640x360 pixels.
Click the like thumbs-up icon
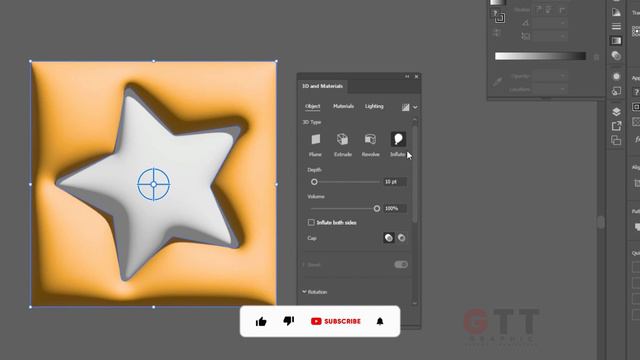(x=261, y=322)
